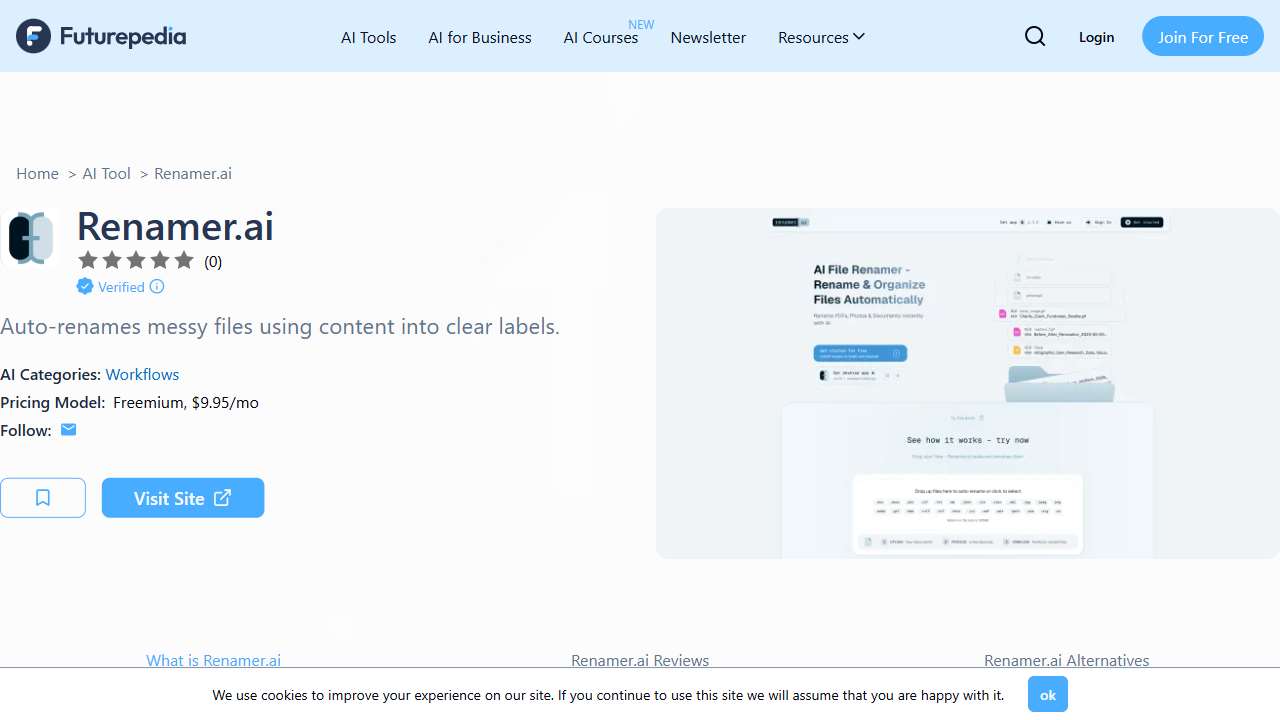
Task: Click the external-link icon inside Visit Site
Action: click(221, 497)
